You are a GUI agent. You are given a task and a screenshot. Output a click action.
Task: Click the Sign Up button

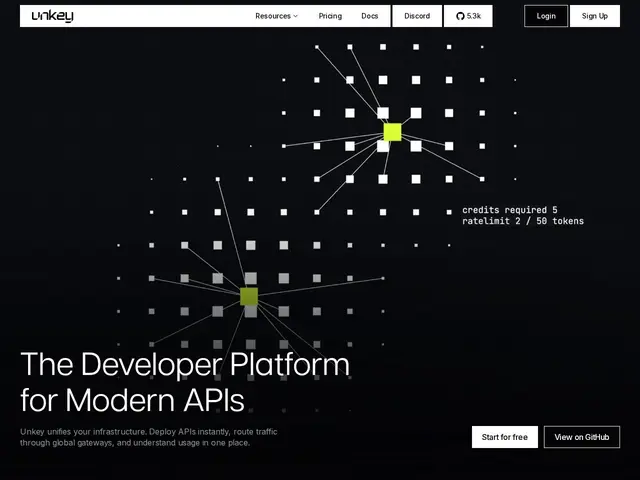coord(595,16)
